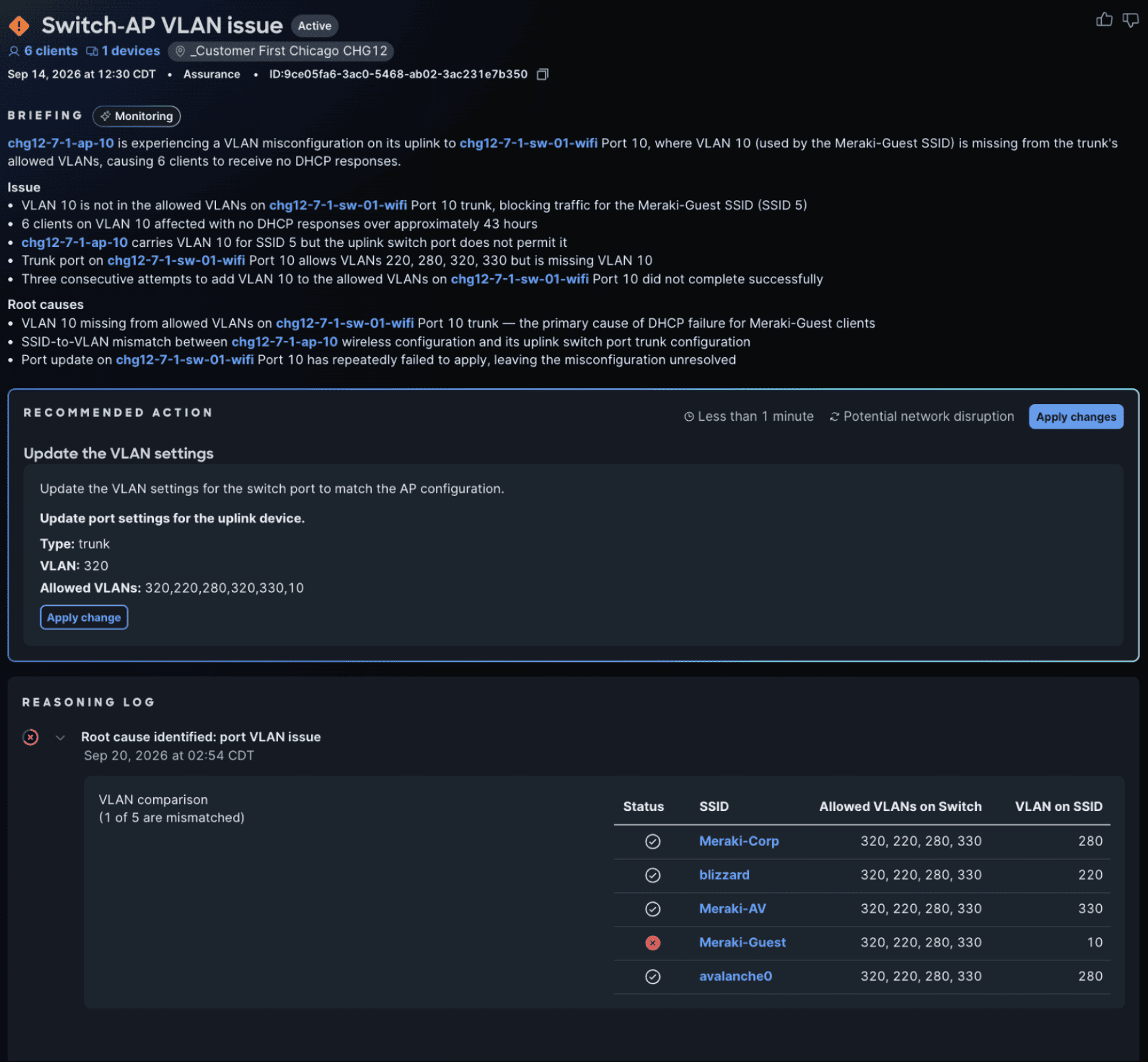Click the check status icon for Meraki-Corp
The height and width of the screenshot is (1062, 1148).
coord(653,841)
